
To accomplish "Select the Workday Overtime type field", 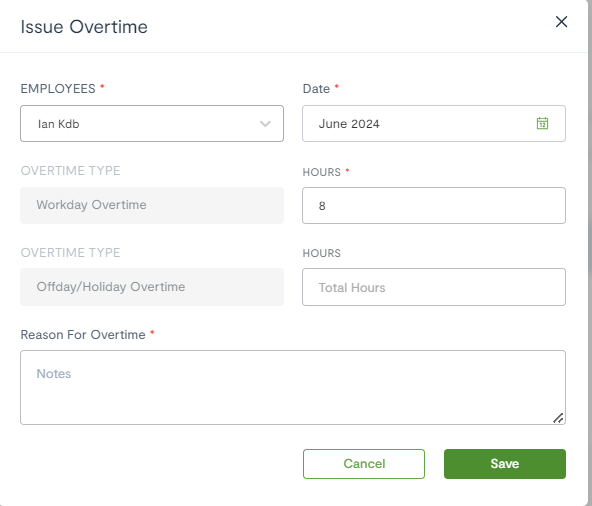I will click(x=152, y=205).
